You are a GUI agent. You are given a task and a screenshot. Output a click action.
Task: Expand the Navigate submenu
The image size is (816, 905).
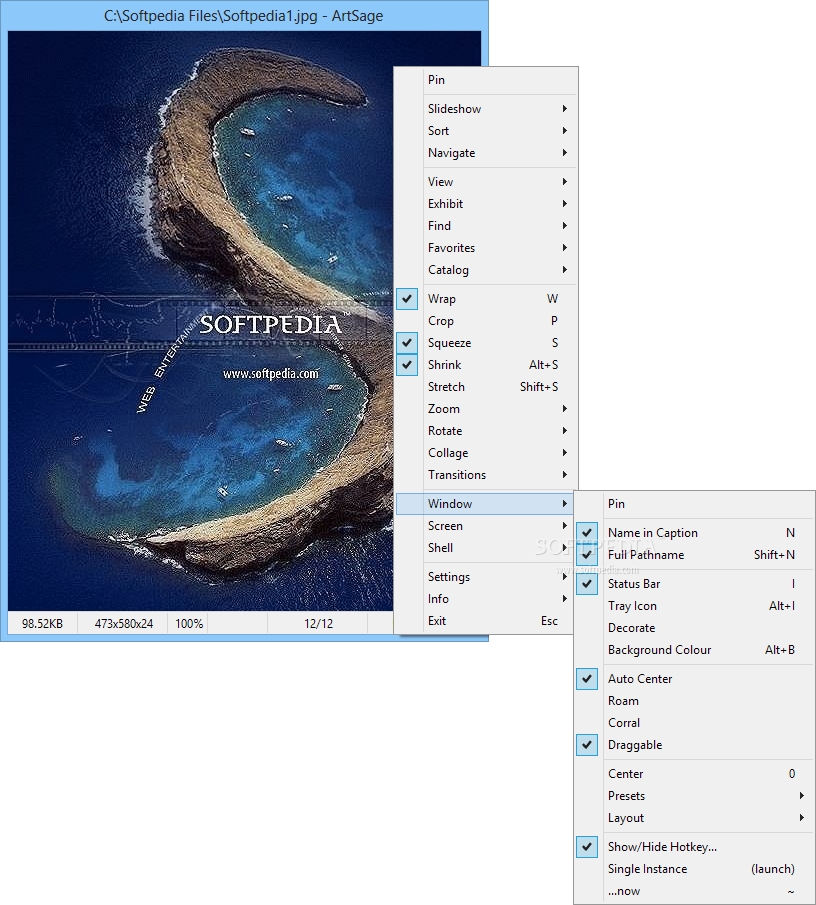tap(486, 153)
